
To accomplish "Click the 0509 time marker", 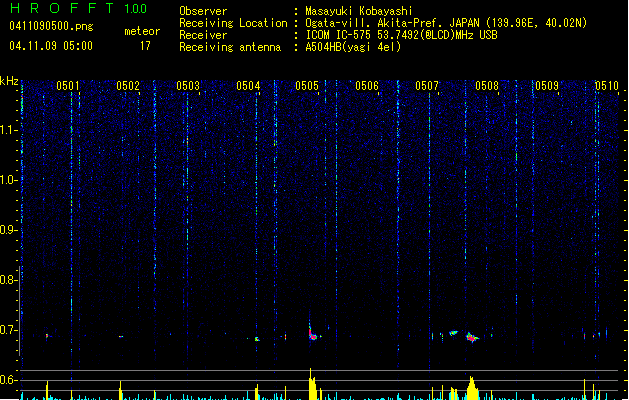I will point(547,86).
